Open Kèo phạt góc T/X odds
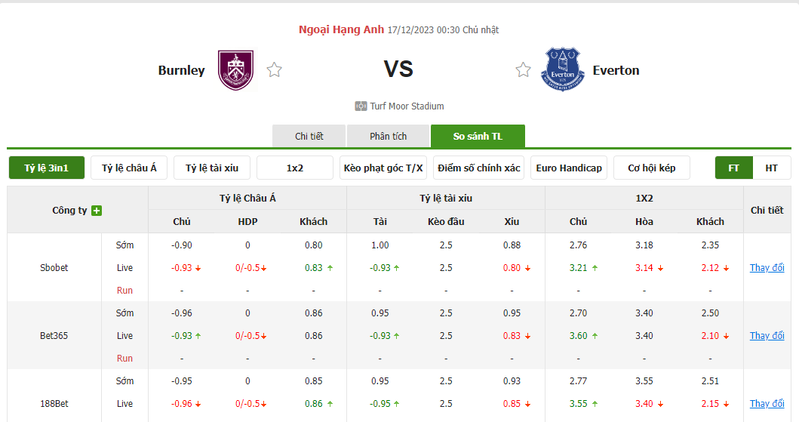Viewport: 799px width, 422px height. [383, 168]
